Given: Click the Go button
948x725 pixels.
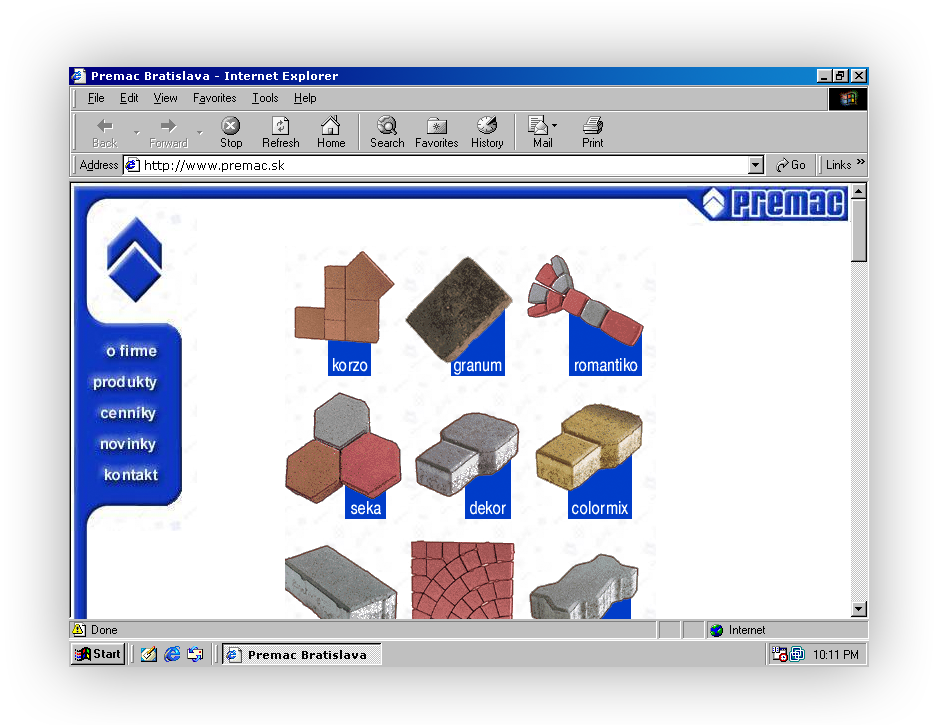Looking at the screenshot, I should [x=791, y=165].
